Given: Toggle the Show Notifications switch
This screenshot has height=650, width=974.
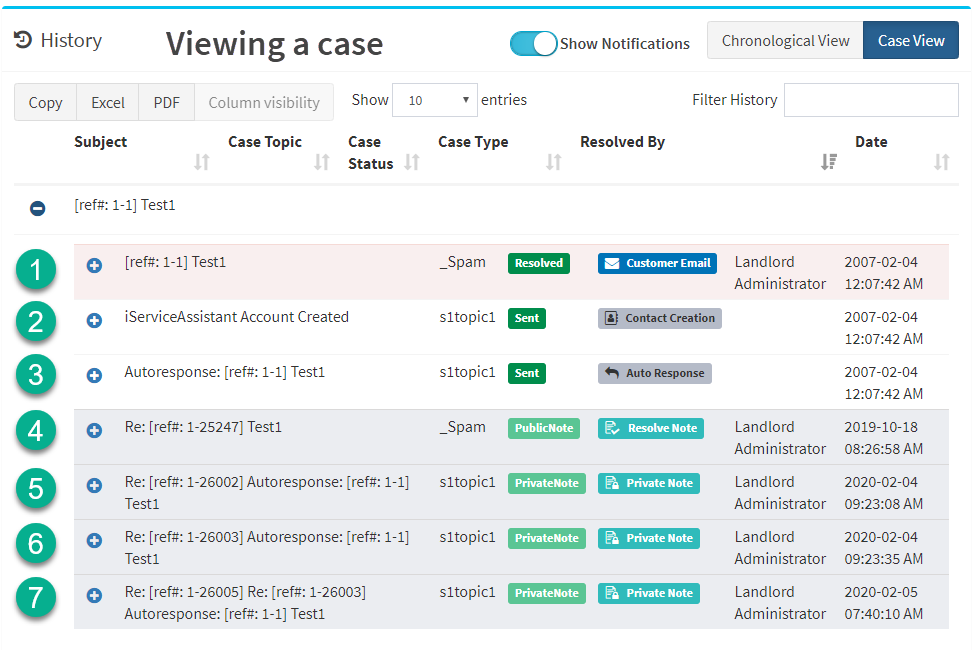Looking at the screenshot, I should tap(533, 43).
